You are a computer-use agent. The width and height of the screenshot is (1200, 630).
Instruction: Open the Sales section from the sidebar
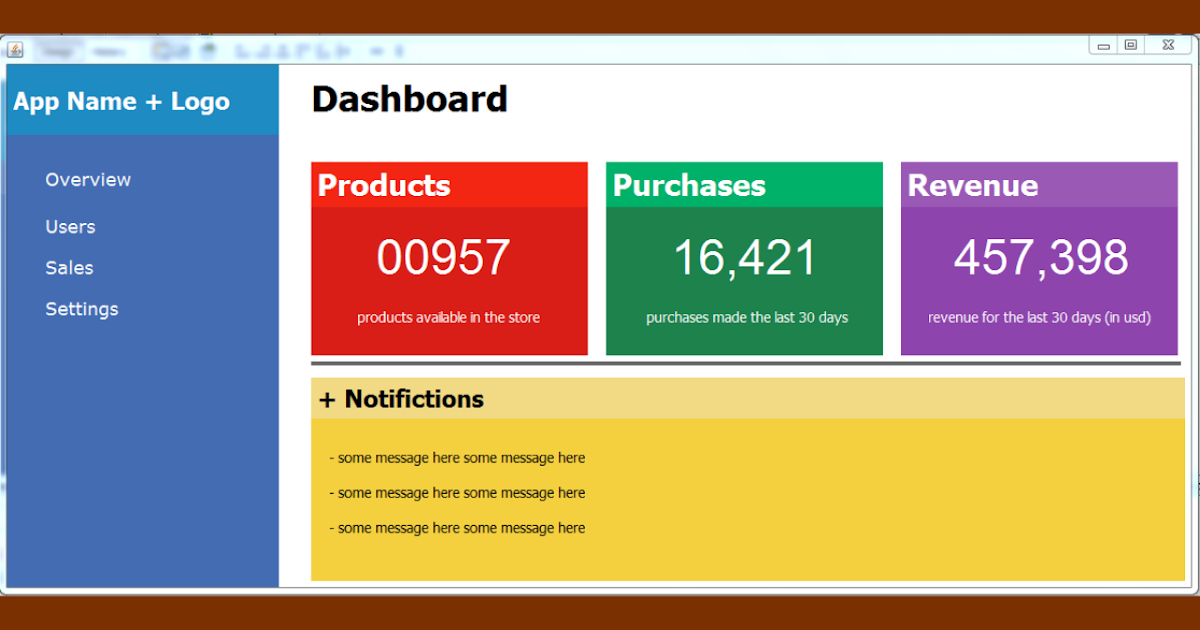tap(69, 268)
